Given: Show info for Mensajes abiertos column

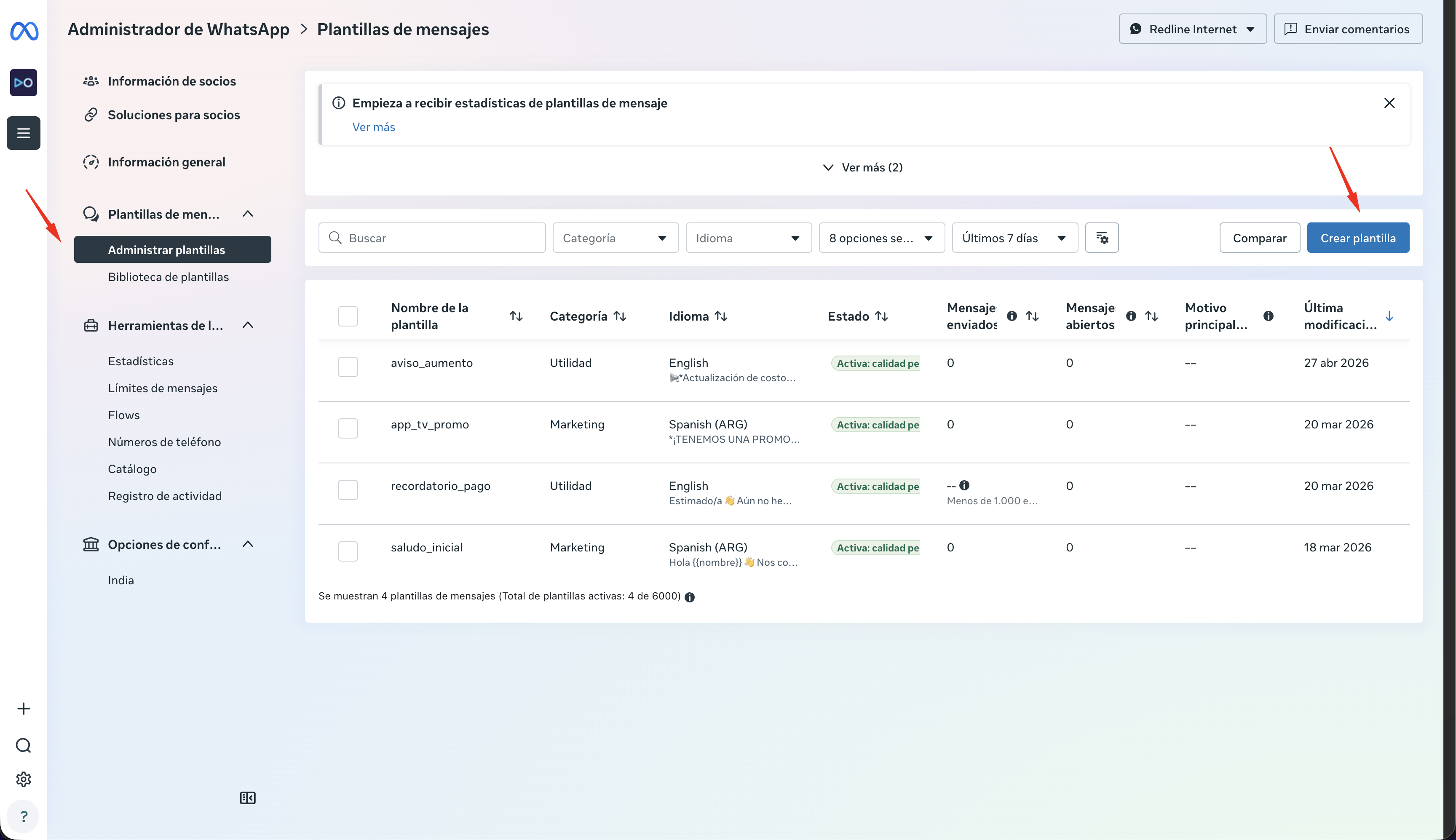Looking at the screenshot, I should [x=1131, y=316].
